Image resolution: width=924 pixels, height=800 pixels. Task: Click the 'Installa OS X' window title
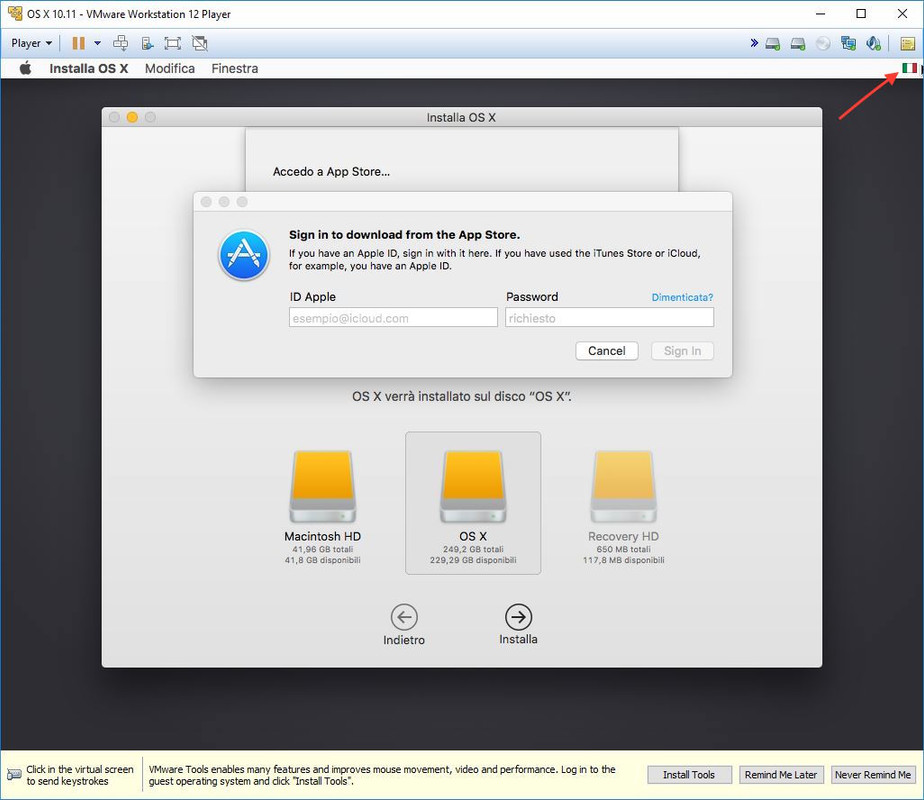(x=461, y=117)
